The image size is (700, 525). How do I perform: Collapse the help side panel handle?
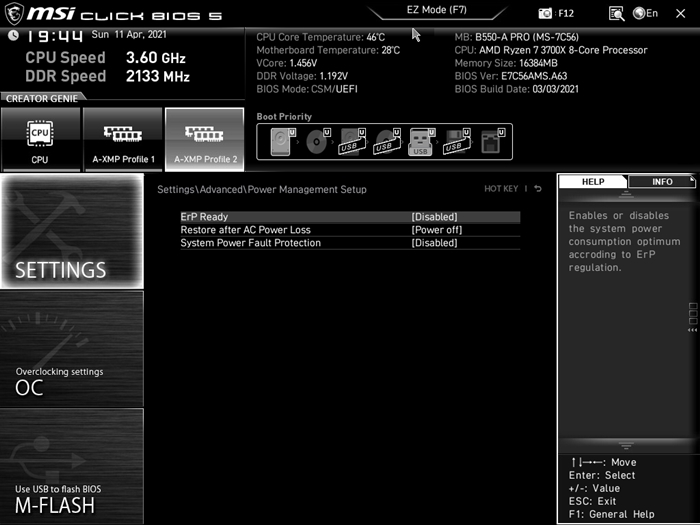click(x=692, y=317)
